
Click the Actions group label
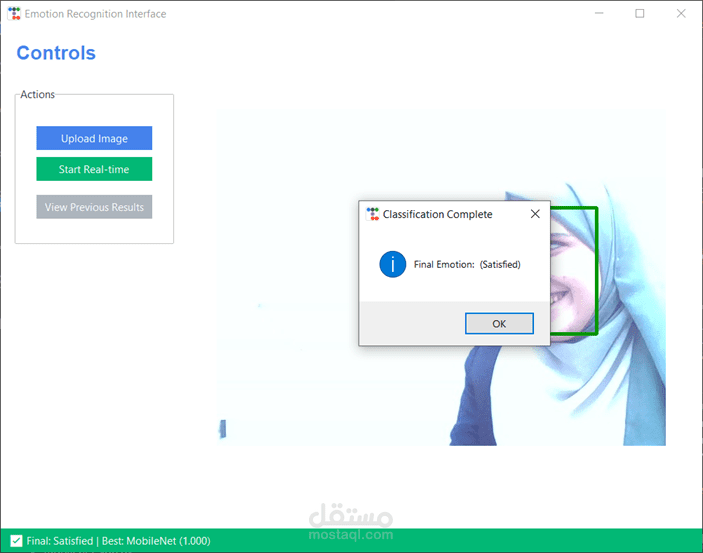click(38, 95)
